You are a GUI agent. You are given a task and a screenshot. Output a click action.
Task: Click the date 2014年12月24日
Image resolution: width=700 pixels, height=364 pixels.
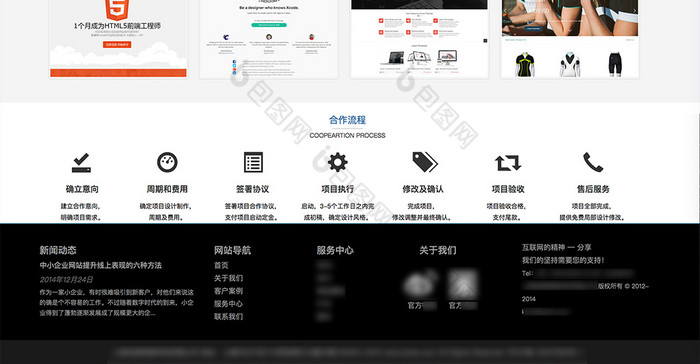(x=66, y=280)
